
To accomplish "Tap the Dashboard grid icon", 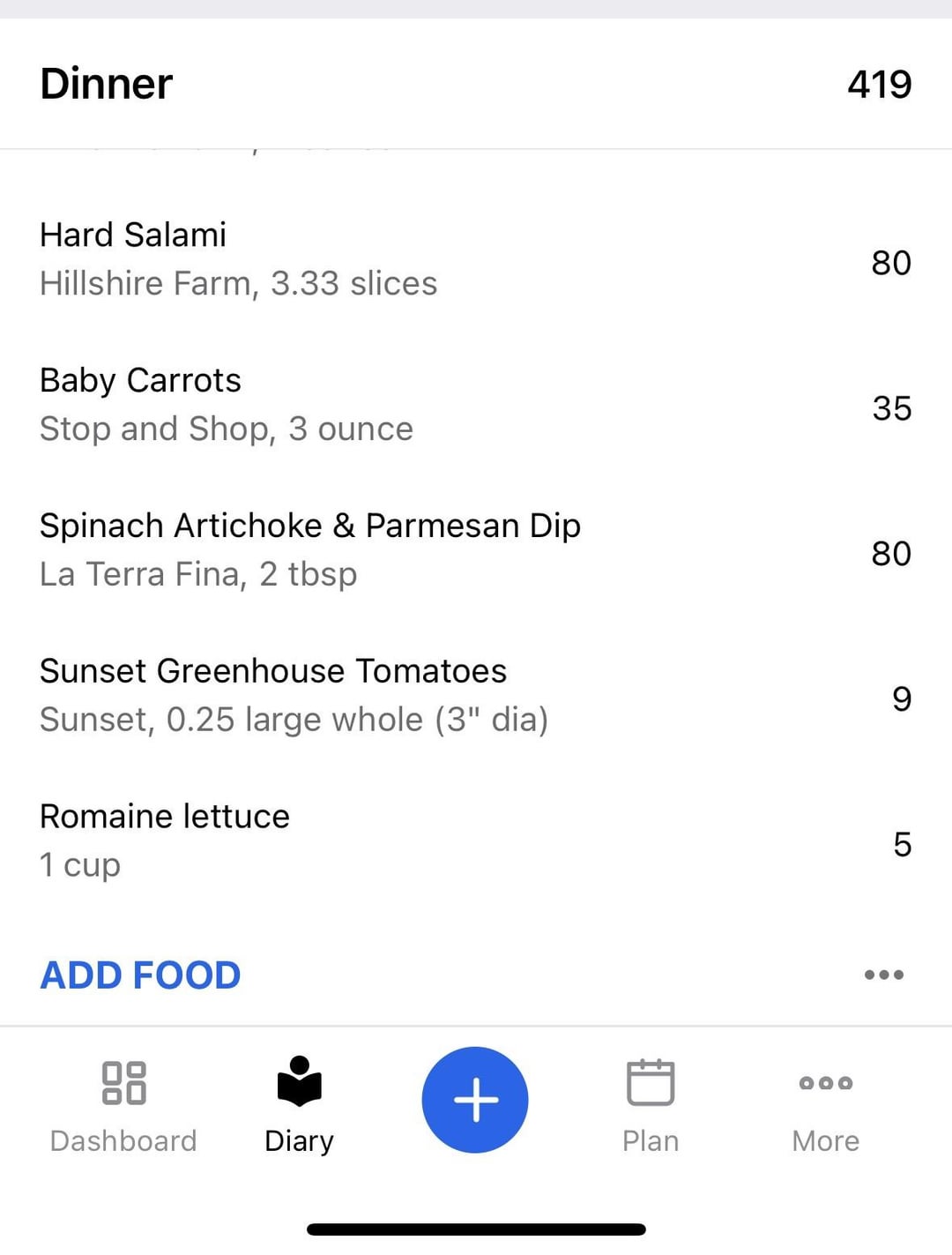I will [x=123, y=1082].
